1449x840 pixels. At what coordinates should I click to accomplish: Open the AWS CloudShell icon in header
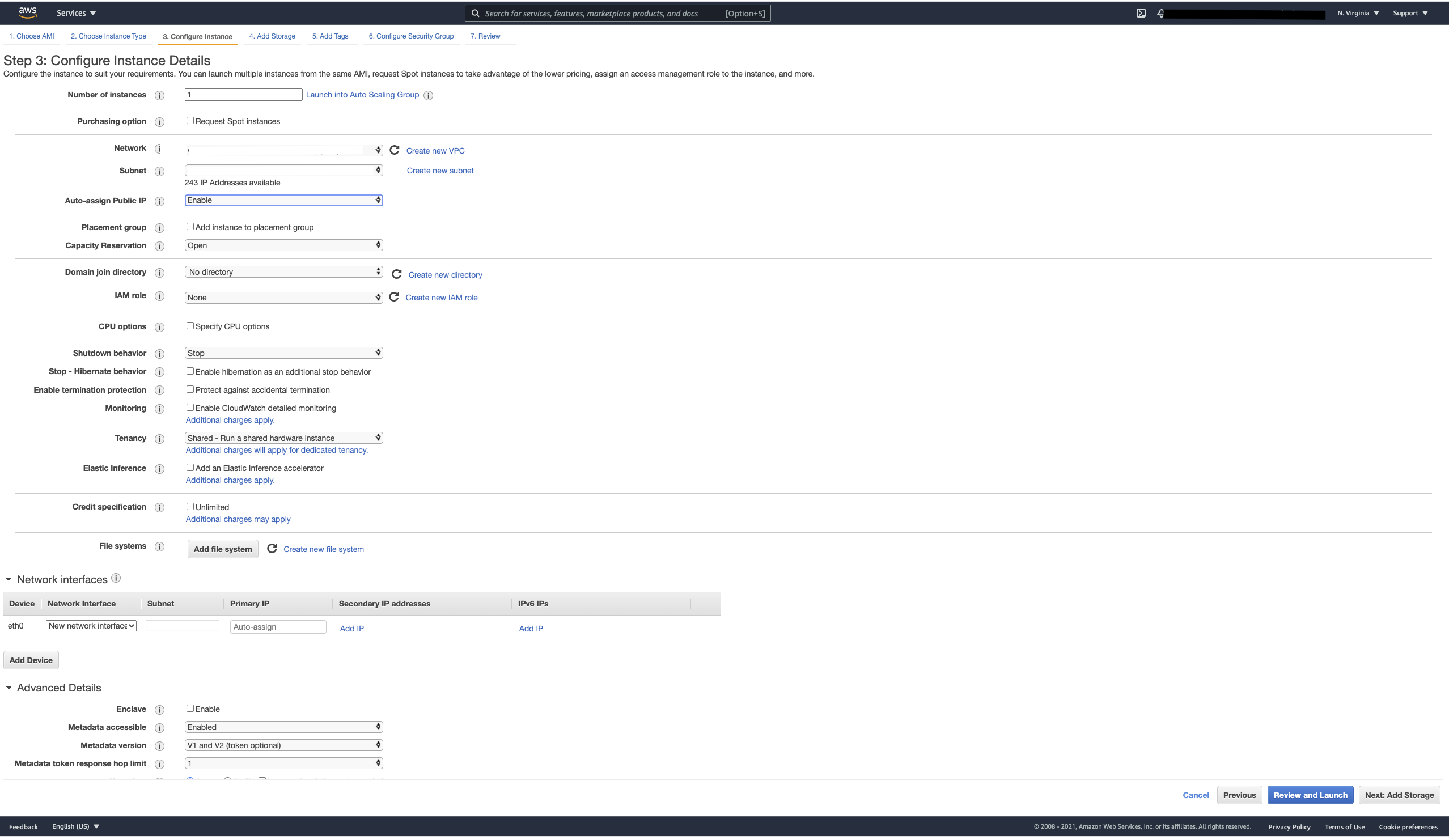pos(1141,13)
